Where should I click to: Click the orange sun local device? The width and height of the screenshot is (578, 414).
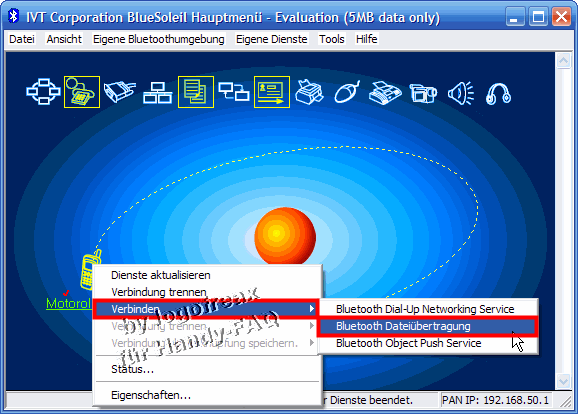[x=285, y=236]
